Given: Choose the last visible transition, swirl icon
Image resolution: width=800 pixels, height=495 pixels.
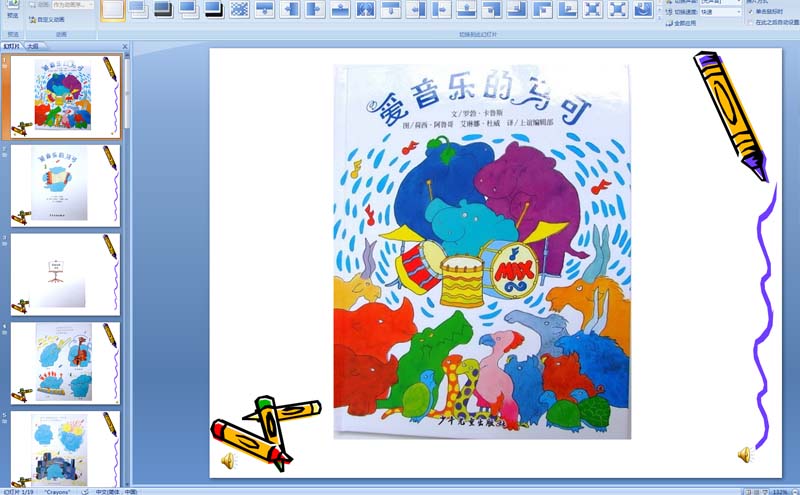Looking at the screenshot, I should click(643, 9).
